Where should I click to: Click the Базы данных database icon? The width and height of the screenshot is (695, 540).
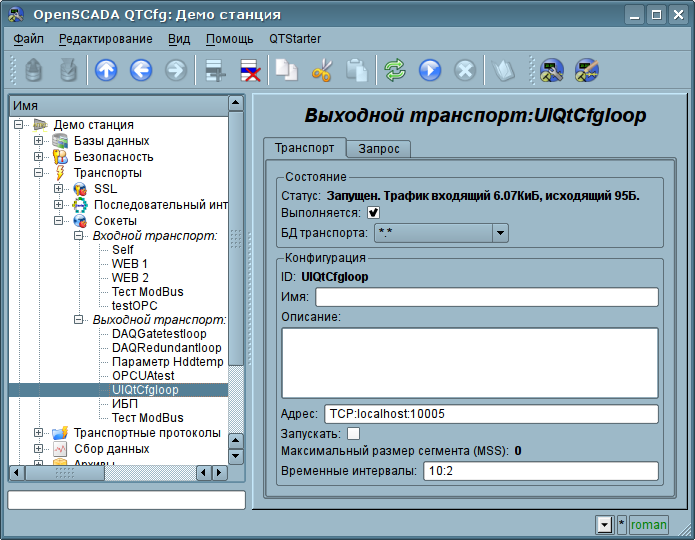pos(60,141)
